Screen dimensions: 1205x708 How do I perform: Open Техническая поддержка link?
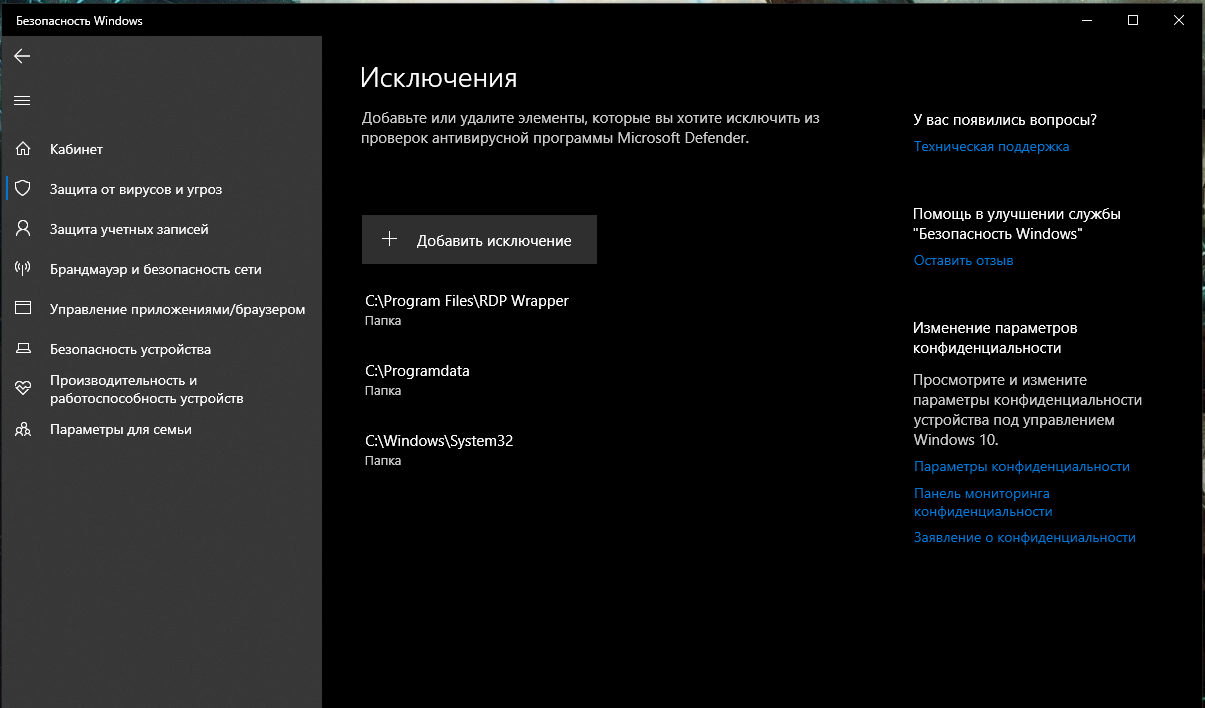[991, 146]
